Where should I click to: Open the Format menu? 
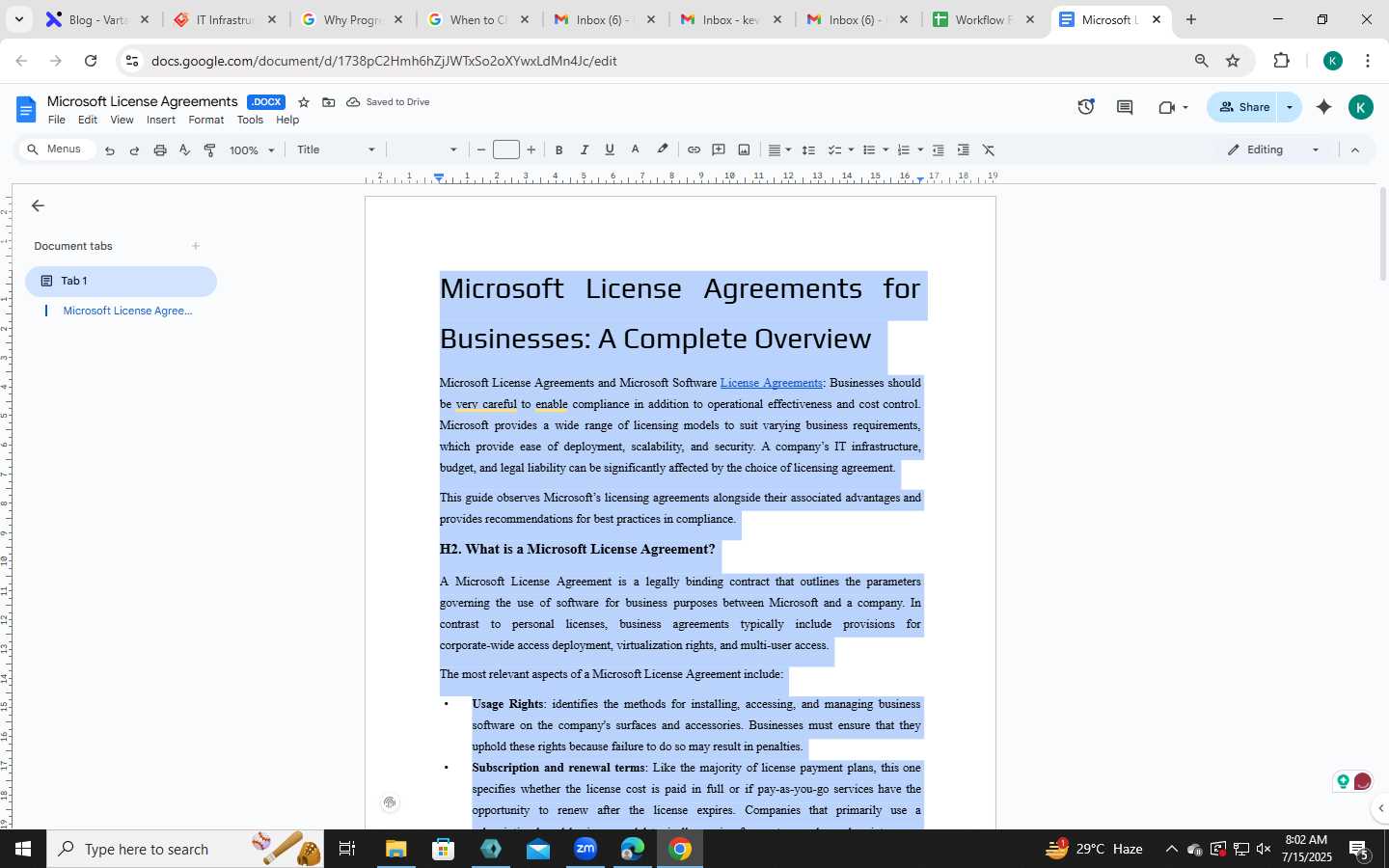click(206, 121)
